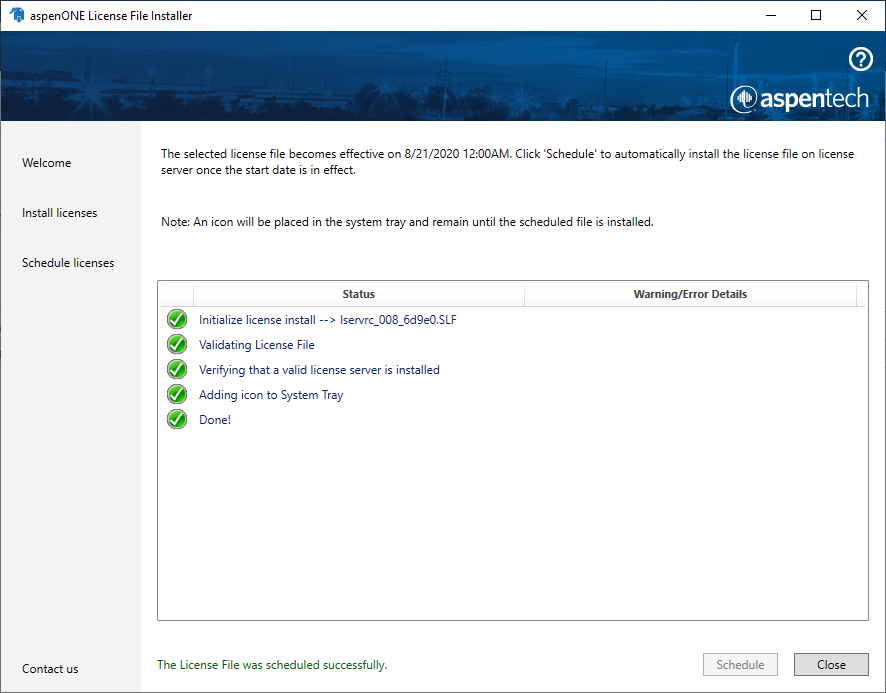Select the row 'Initialize license install --> lservrc_008_6d9e0.SLF'
886x693 pixels.
click(513, 319)
